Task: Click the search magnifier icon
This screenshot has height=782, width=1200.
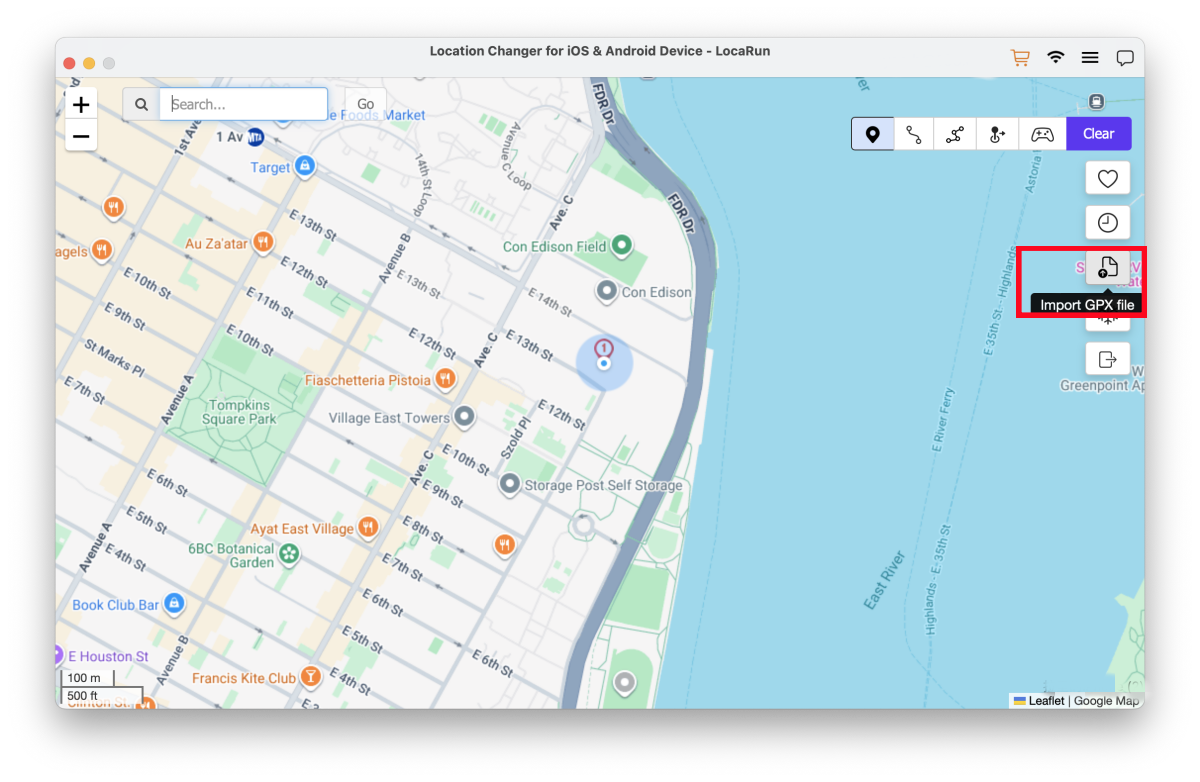Action: point(140,103)
